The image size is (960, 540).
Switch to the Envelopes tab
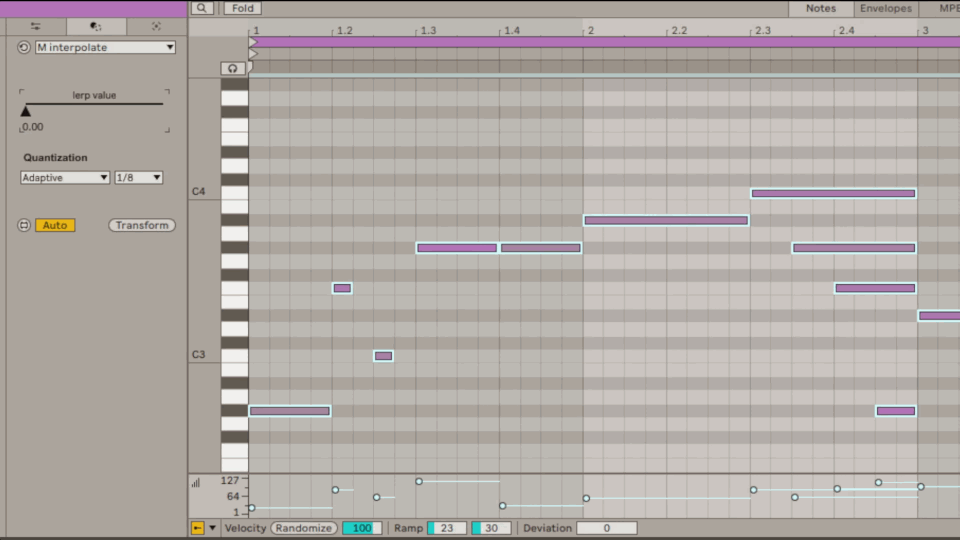click(x=885, y=8)
